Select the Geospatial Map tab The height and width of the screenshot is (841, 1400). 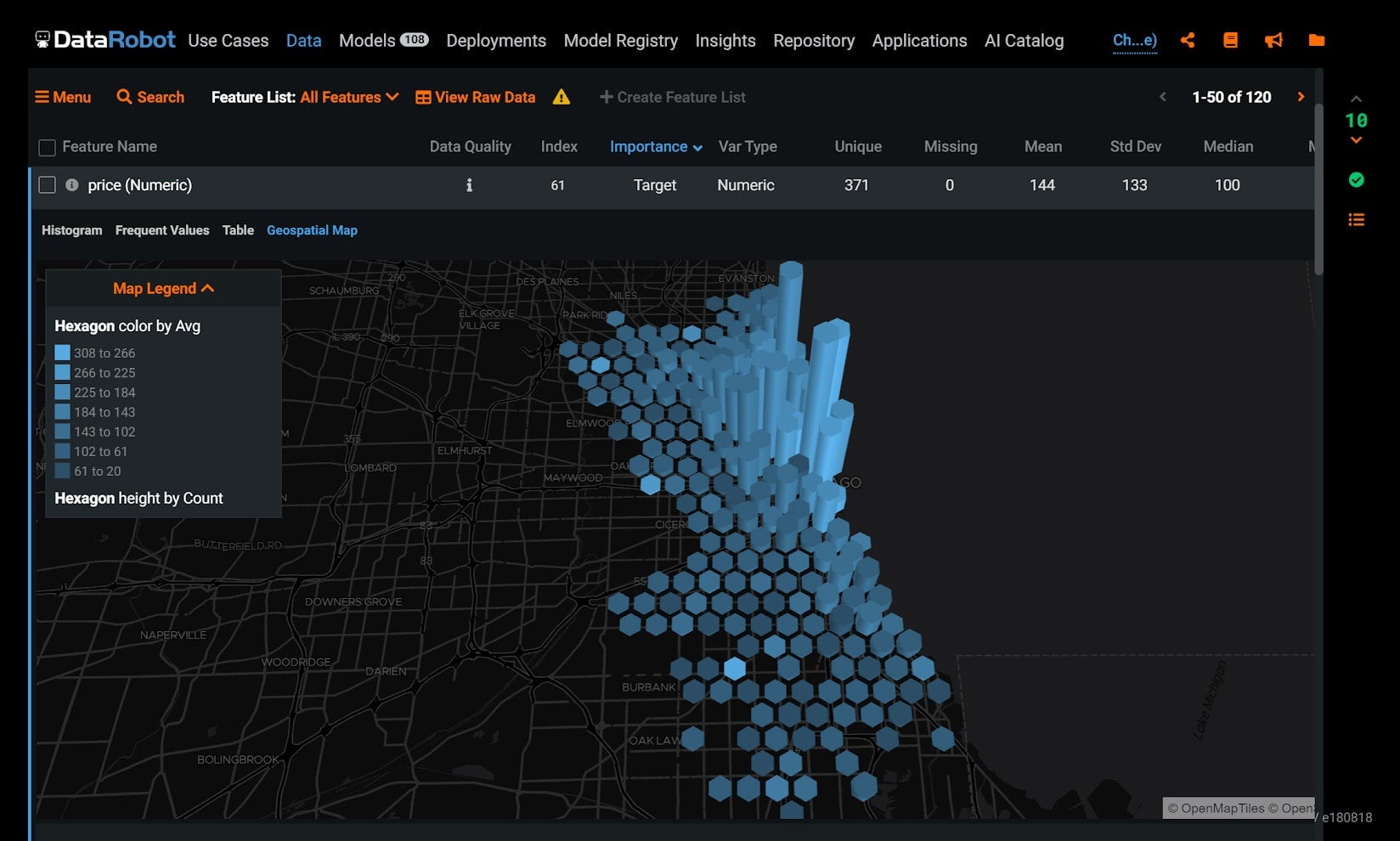click(312, 230)
